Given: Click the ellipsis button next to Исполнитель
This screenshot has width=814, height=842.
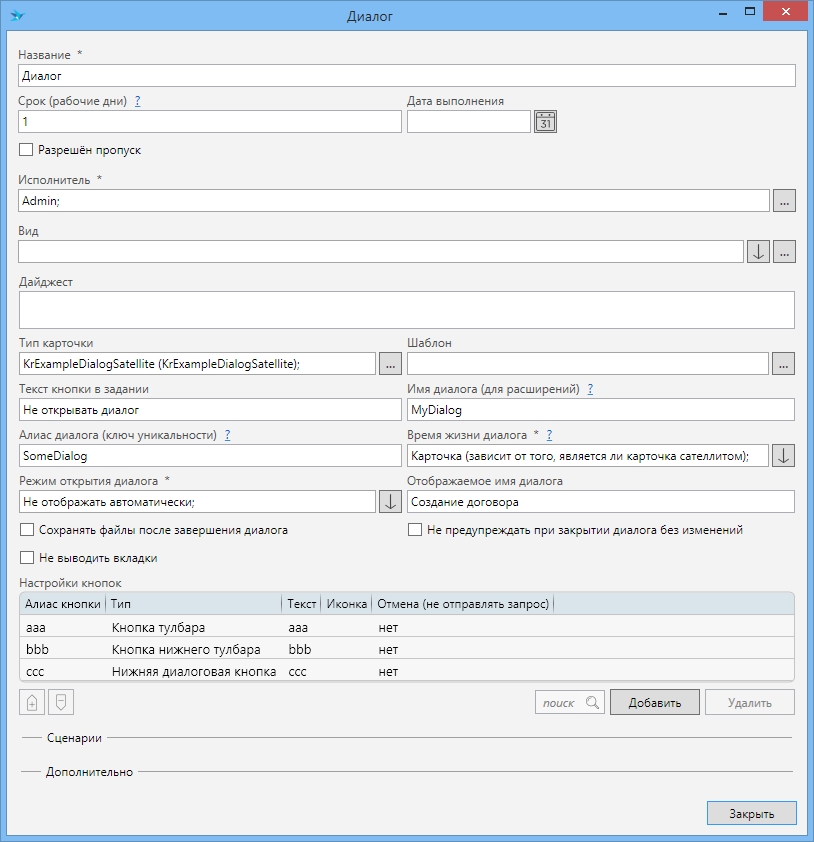Looking at the screenshot, I should pos(784,201).
